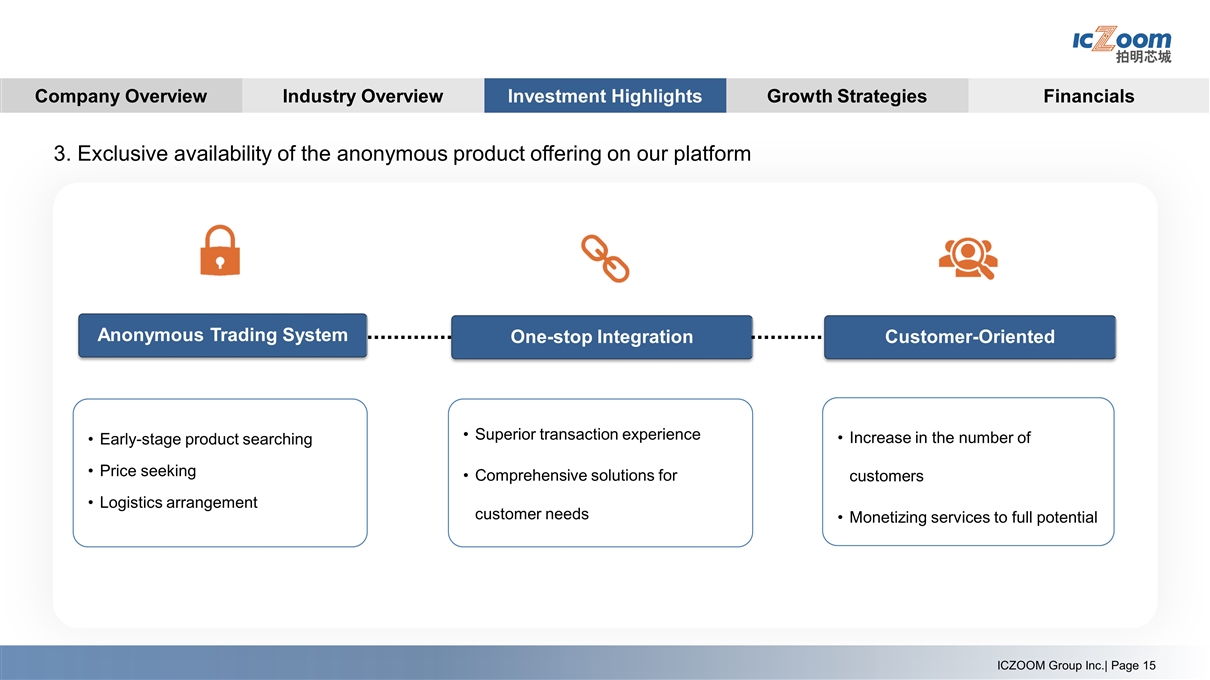The width and height of the screenshot is (1210, 680).
Task: Click Superior transaction experience text
Action: [x=587, y=434]
